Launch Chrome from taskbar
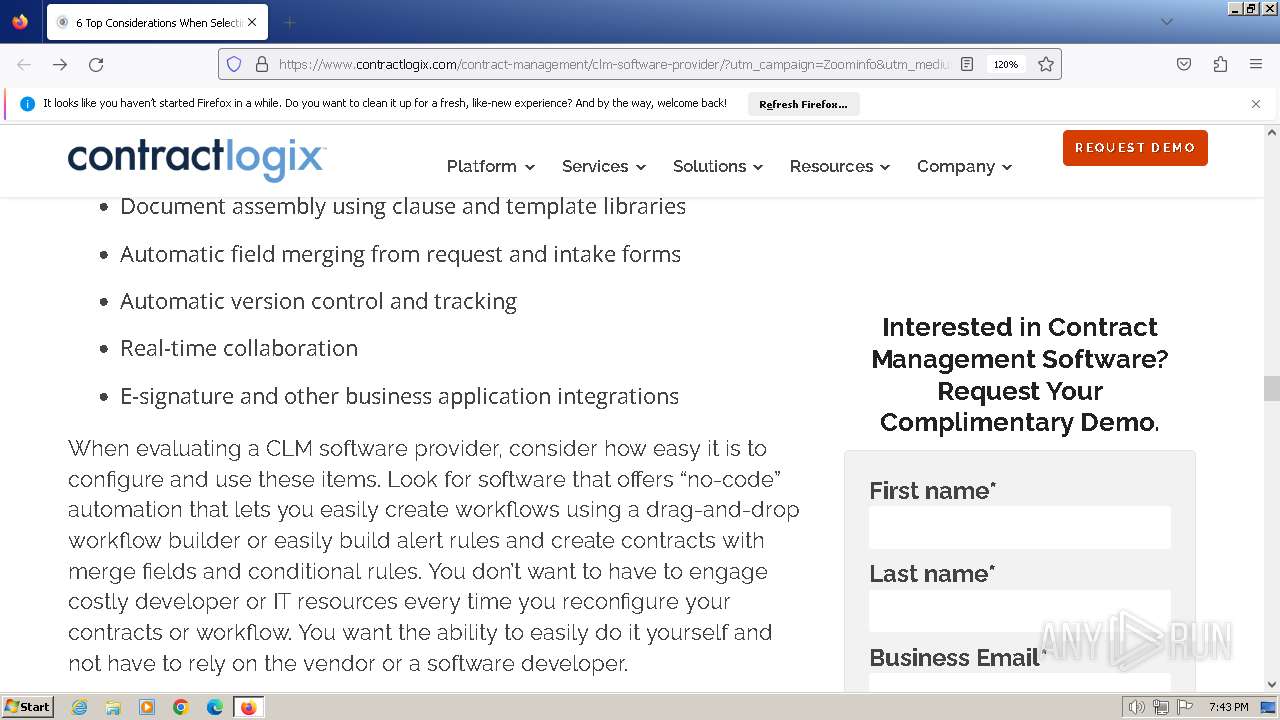This screenshot has width=1280, height=720. pos(181,707)
